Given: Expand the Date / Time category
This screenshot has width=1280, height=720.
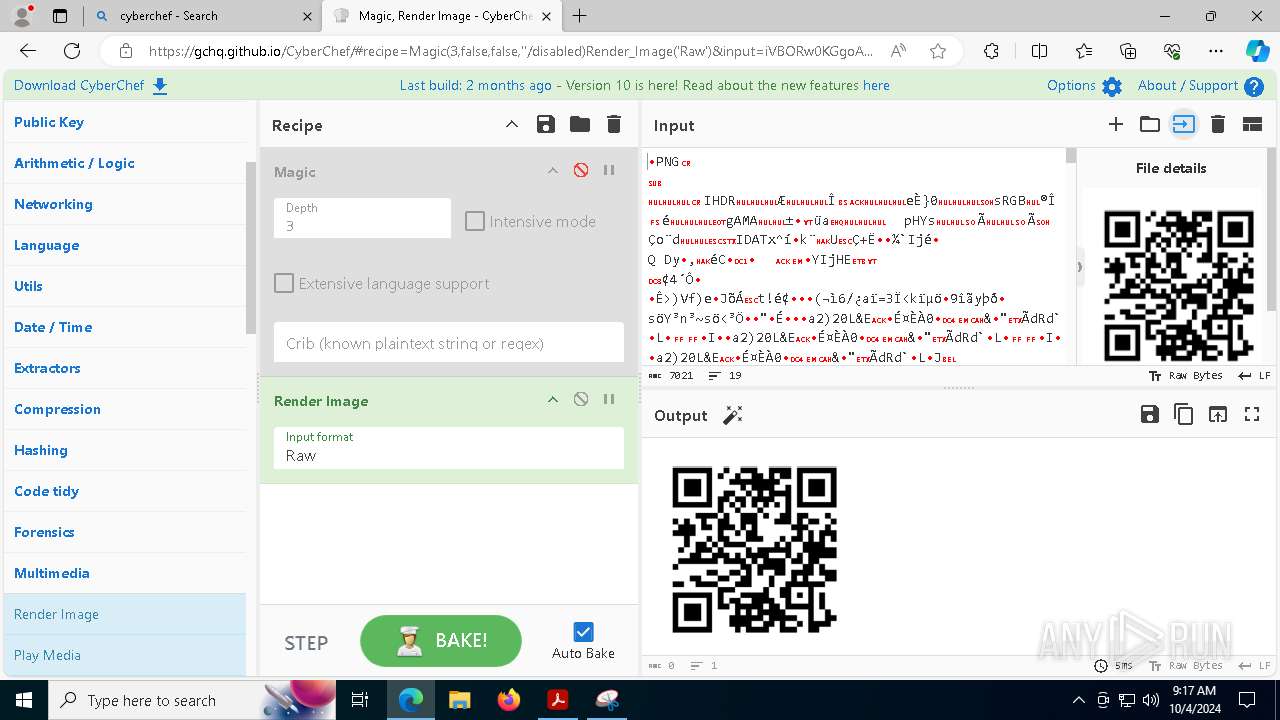Looking at the screenshot, I should (x=125, y=327).
